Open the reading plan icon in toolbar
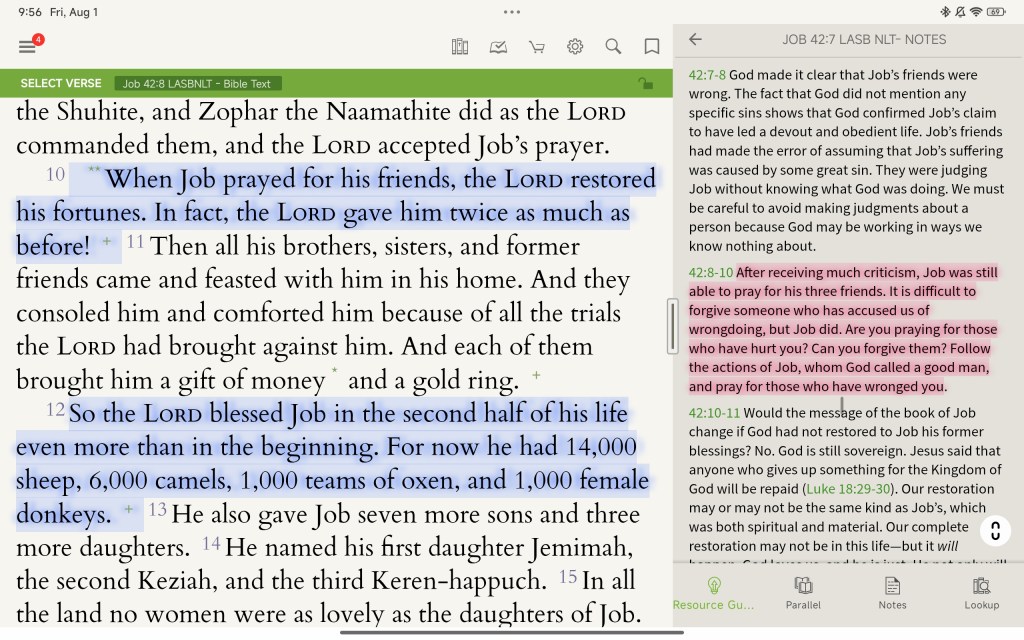 pyautogui.click(x=498, y=47)
